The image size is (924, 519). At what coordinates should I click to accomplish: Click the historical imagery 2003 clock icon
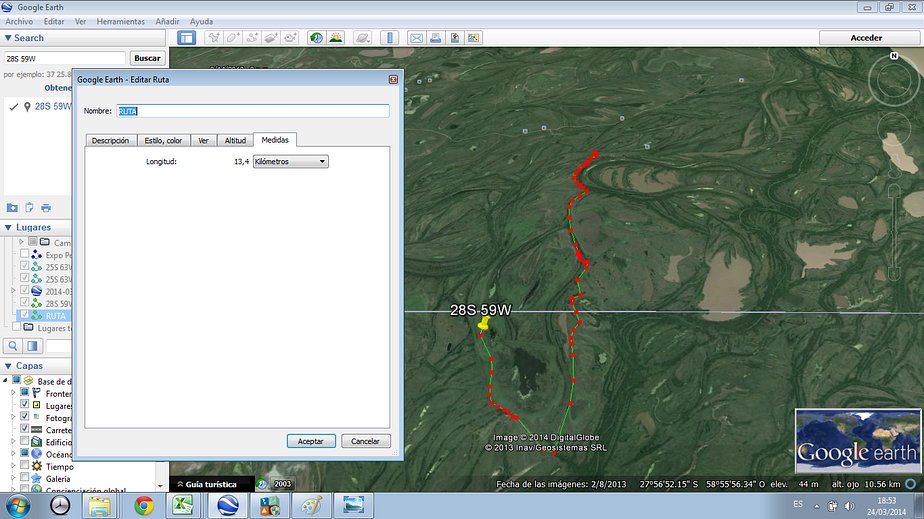click(263, 484)
